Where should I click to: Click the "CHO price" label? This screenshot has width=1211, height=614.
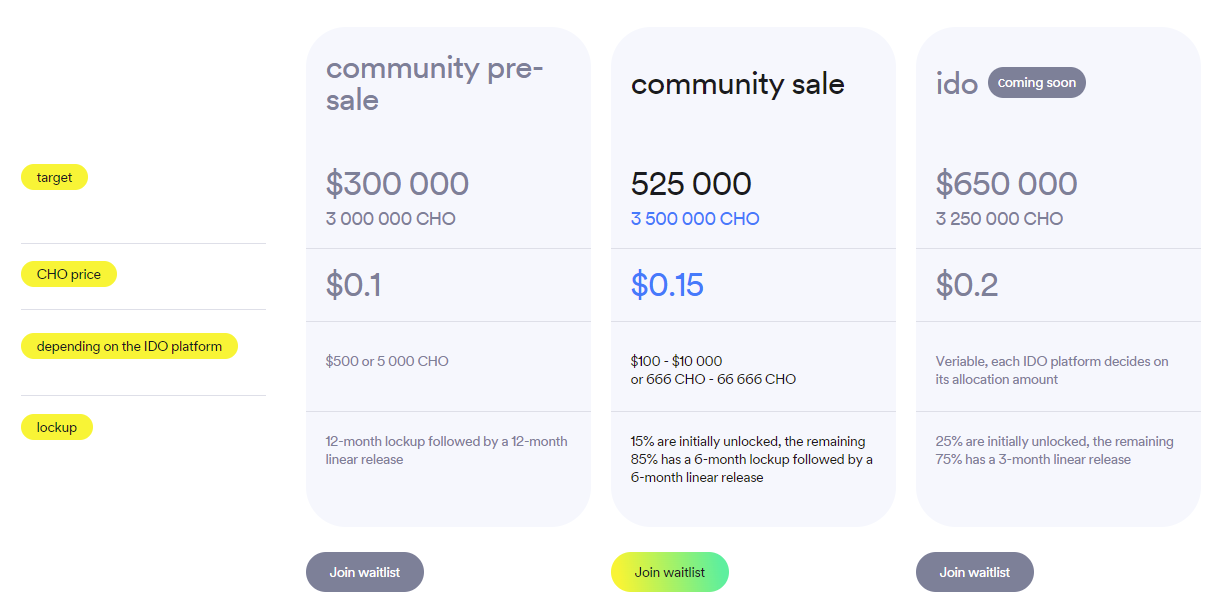(69, 274)
